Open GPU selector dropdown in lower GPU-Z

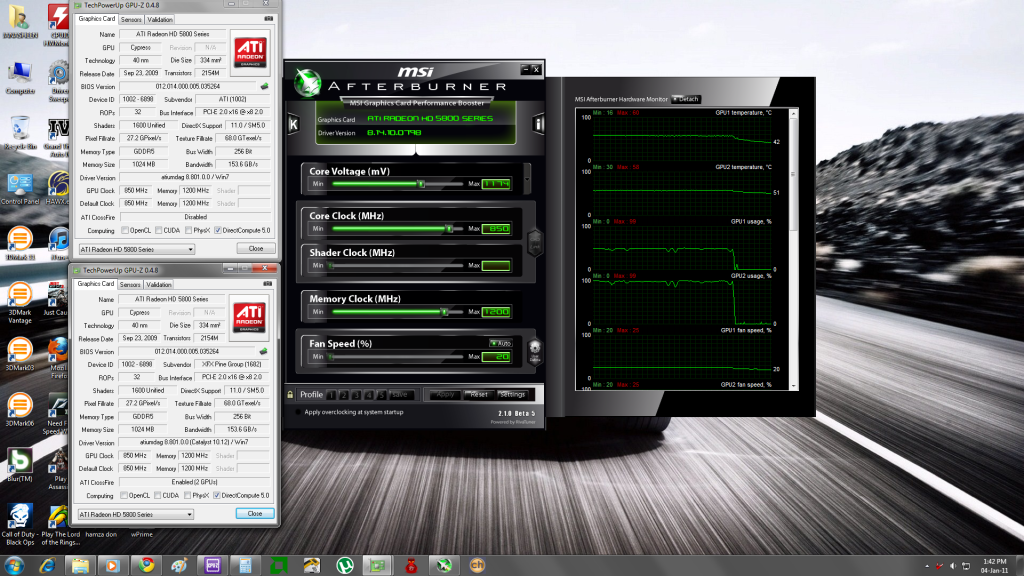pos(135,515)
